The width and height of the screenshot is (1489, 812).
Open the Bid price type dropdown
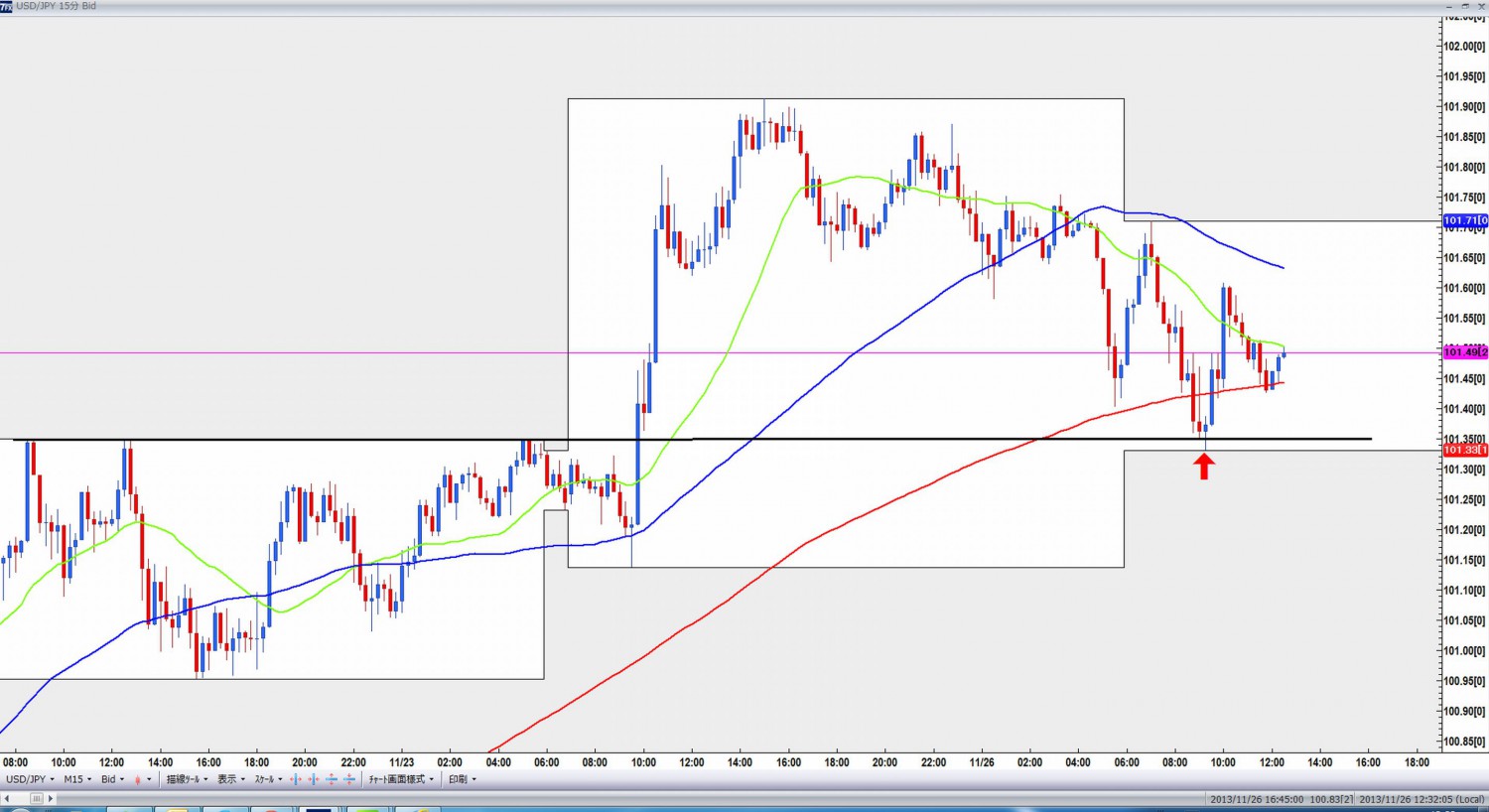[112, 779]
